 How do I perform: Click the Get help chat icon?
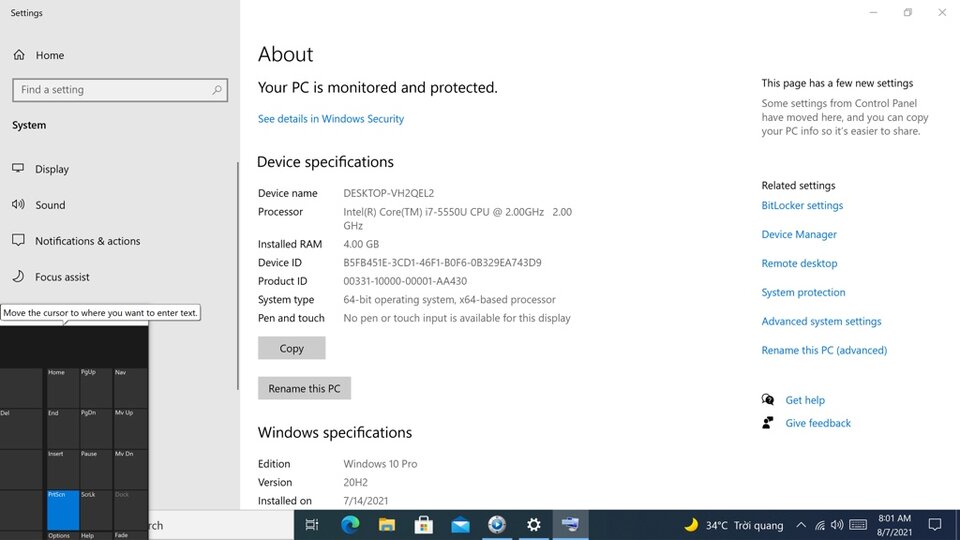pyautogui.click(x=768, y=400)
